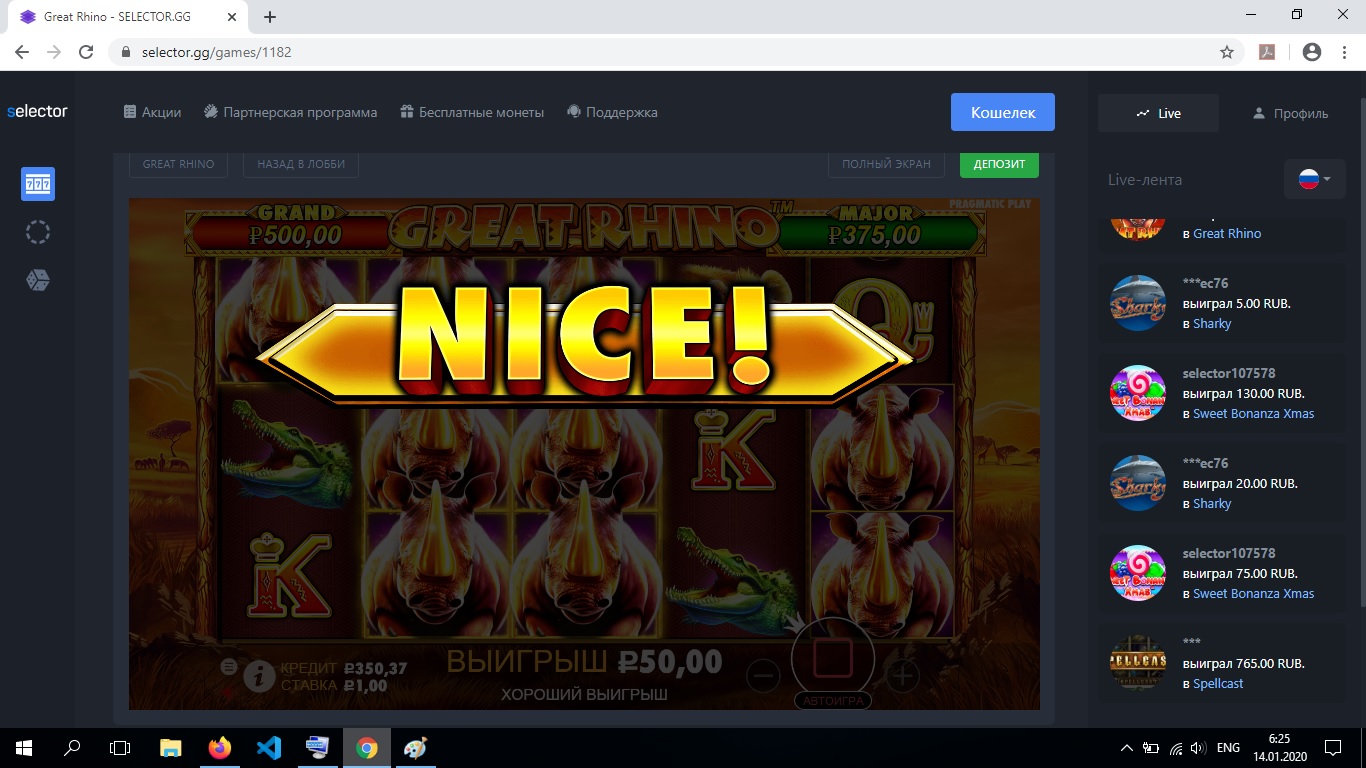Switch to the Профиль tab
The width and height of the screenshot is (1366, 768).
1290,113
